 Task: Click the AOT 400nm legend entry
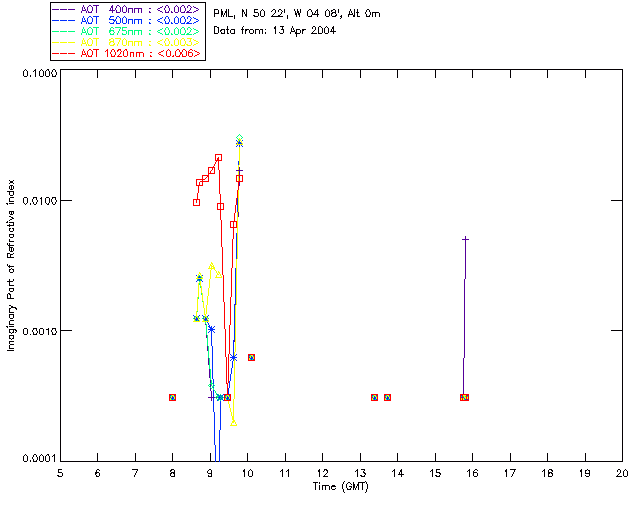127,9
